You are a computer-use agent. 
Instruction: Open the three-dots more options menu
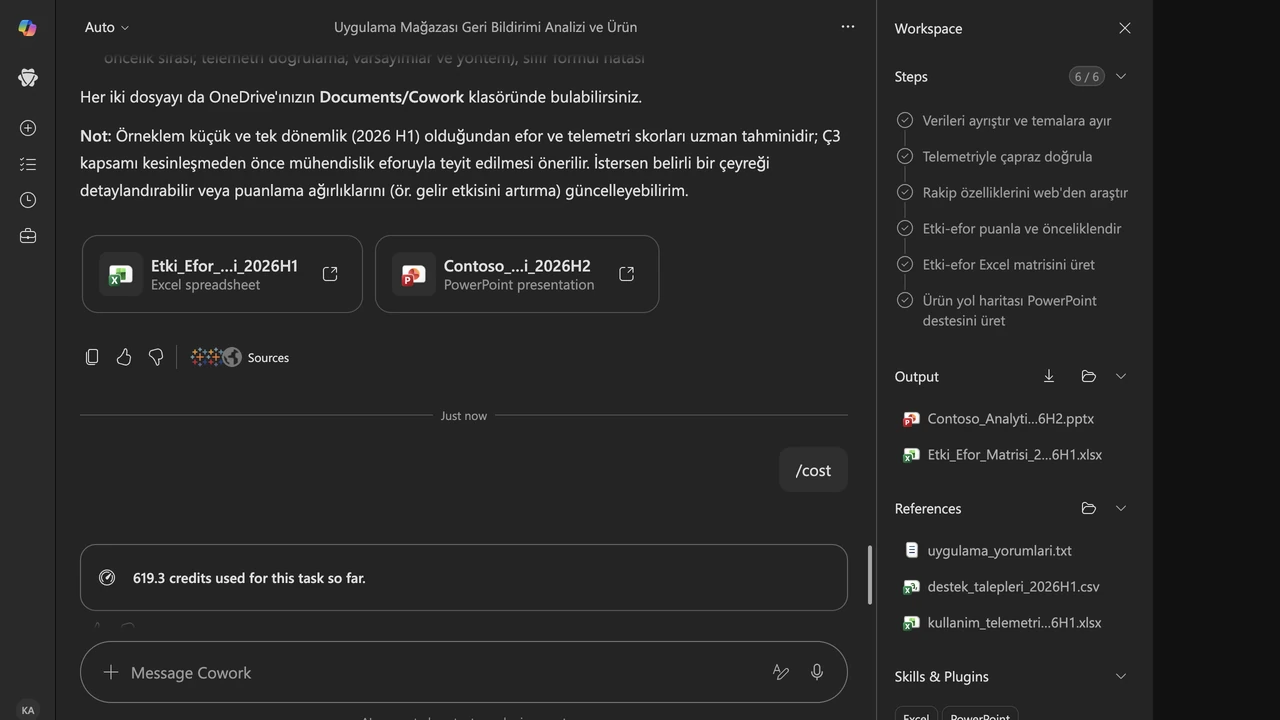(848, 27)
